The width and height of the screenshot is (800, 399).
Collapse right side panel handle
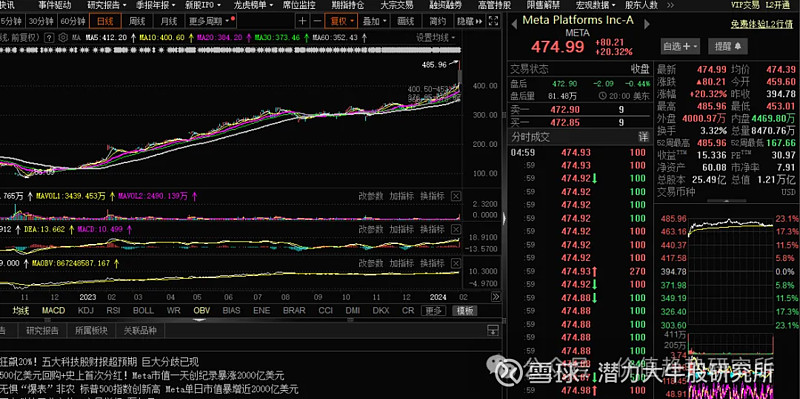[x=504, y=218]
